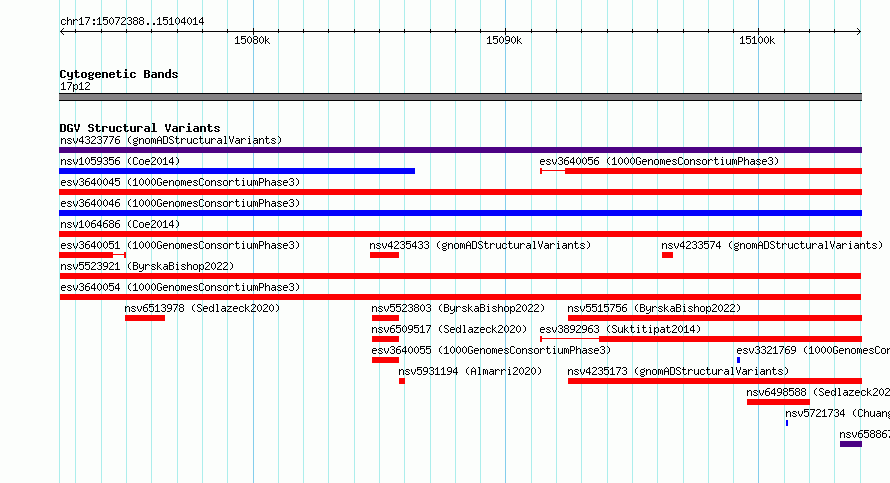Open the nsv5931194 (Almarri2020) label
Screen dimensions: 890x483
click(x=470, y=371)
